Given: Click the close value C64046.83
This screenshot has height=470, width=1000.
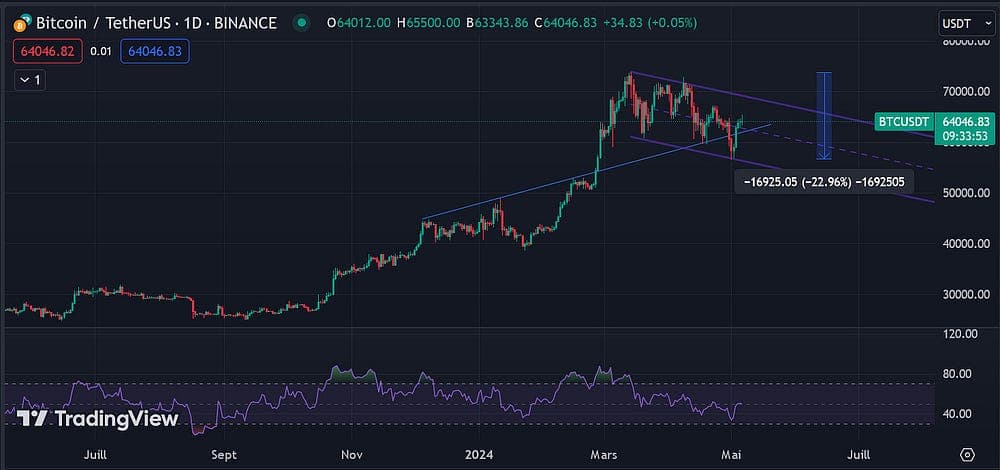Looking at the screenshot, I should pyautogui.click(x=566, y=24).
